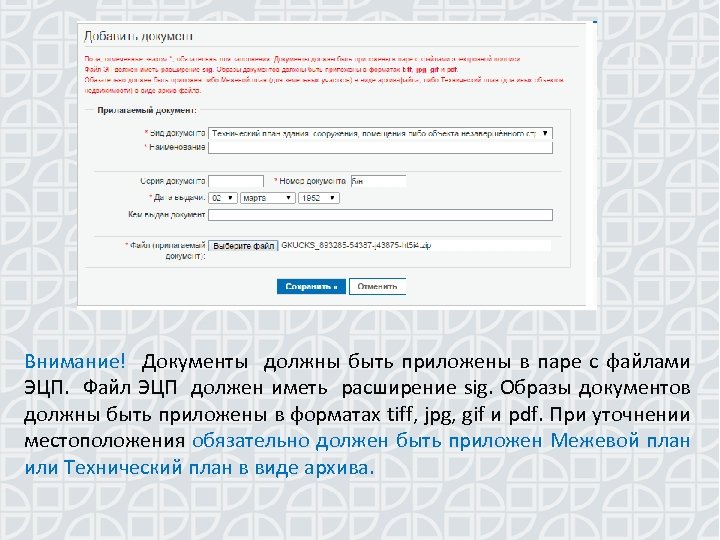Click the Кем выдан документ field
The width and height of the screenshot is (720, 540).
pyautogui.click(x=380, y=215)
